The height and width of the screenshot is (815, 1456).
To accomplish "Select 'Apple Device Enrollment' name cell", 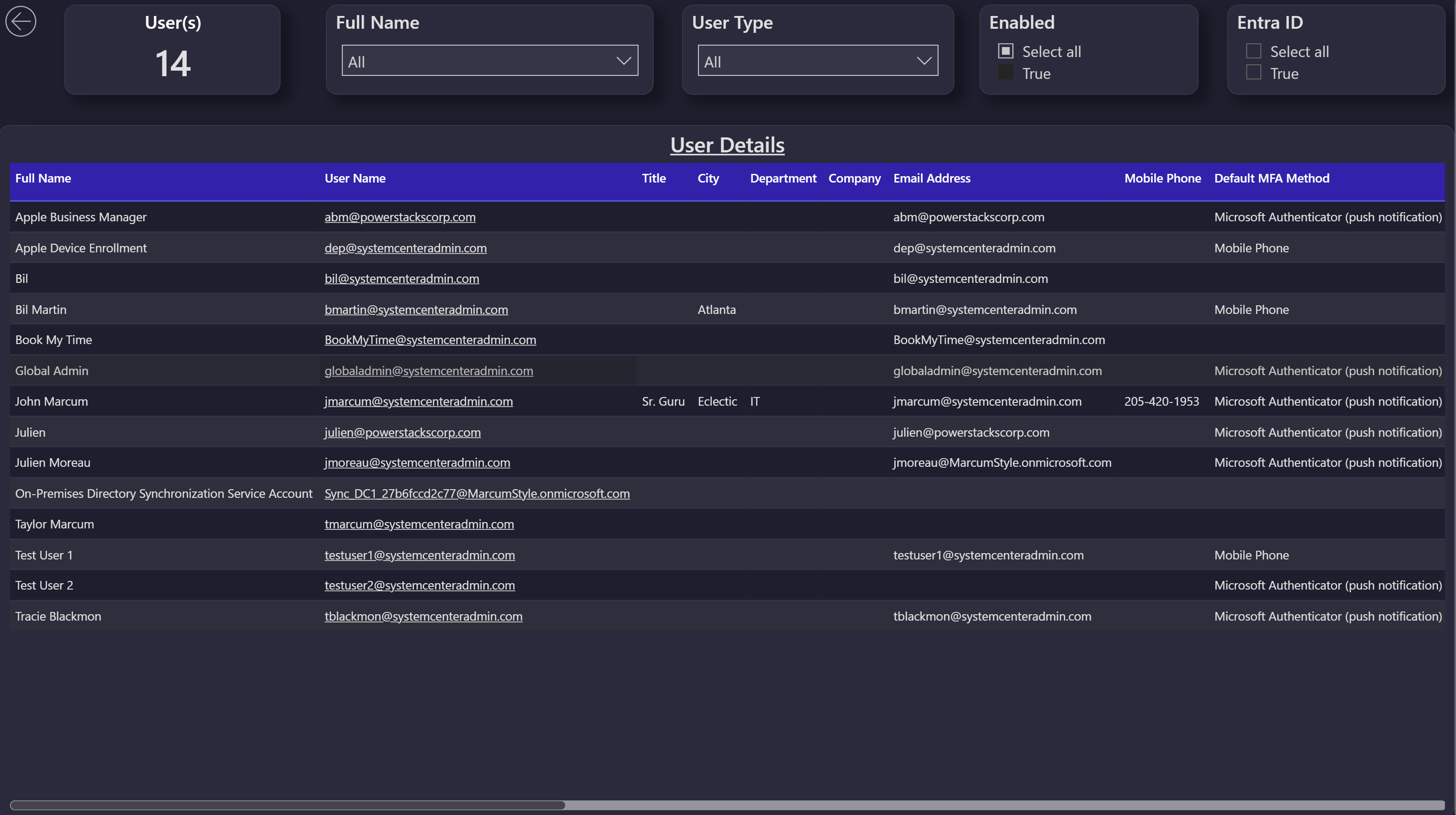I will [81, 248].
